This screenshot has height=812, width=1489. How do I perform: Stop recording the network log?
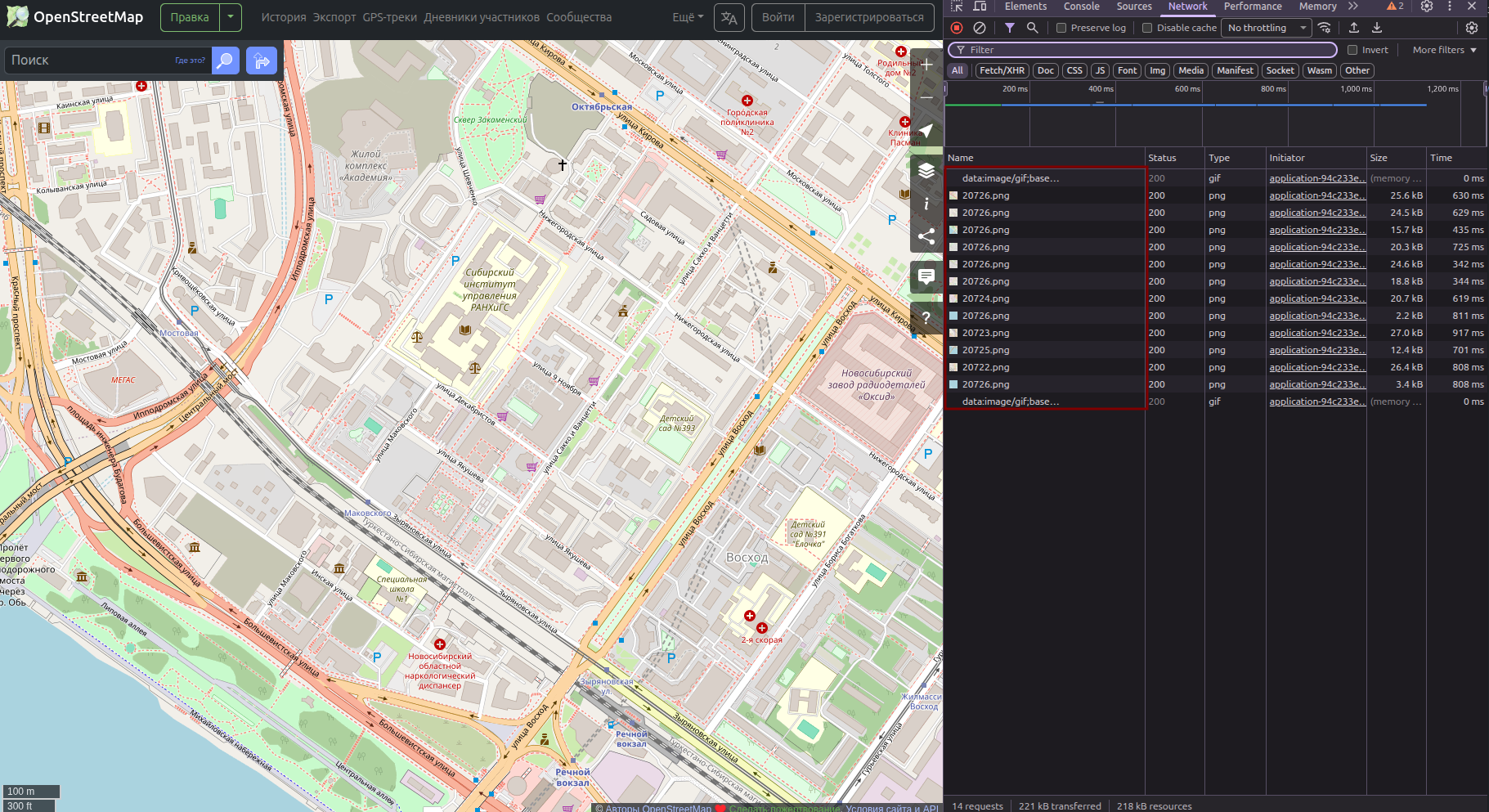957,28
